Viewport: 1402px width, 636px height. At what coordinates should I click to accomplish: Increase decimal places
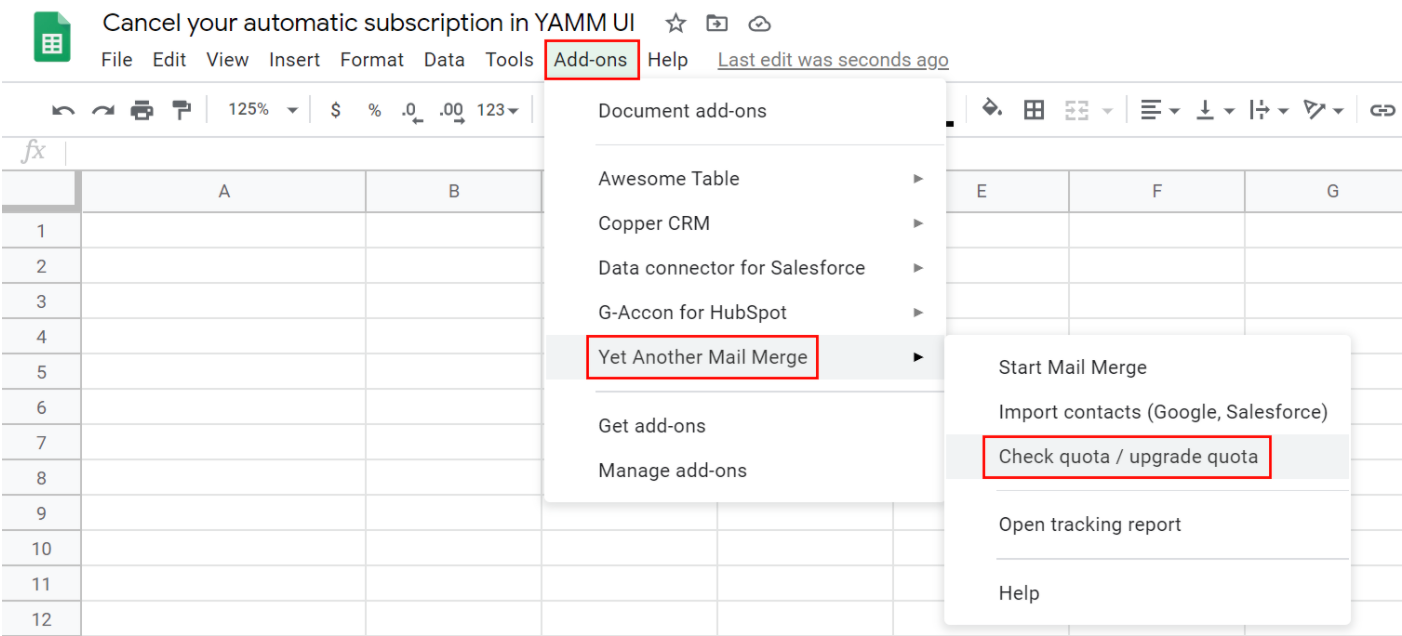click(x=451, y=111)
